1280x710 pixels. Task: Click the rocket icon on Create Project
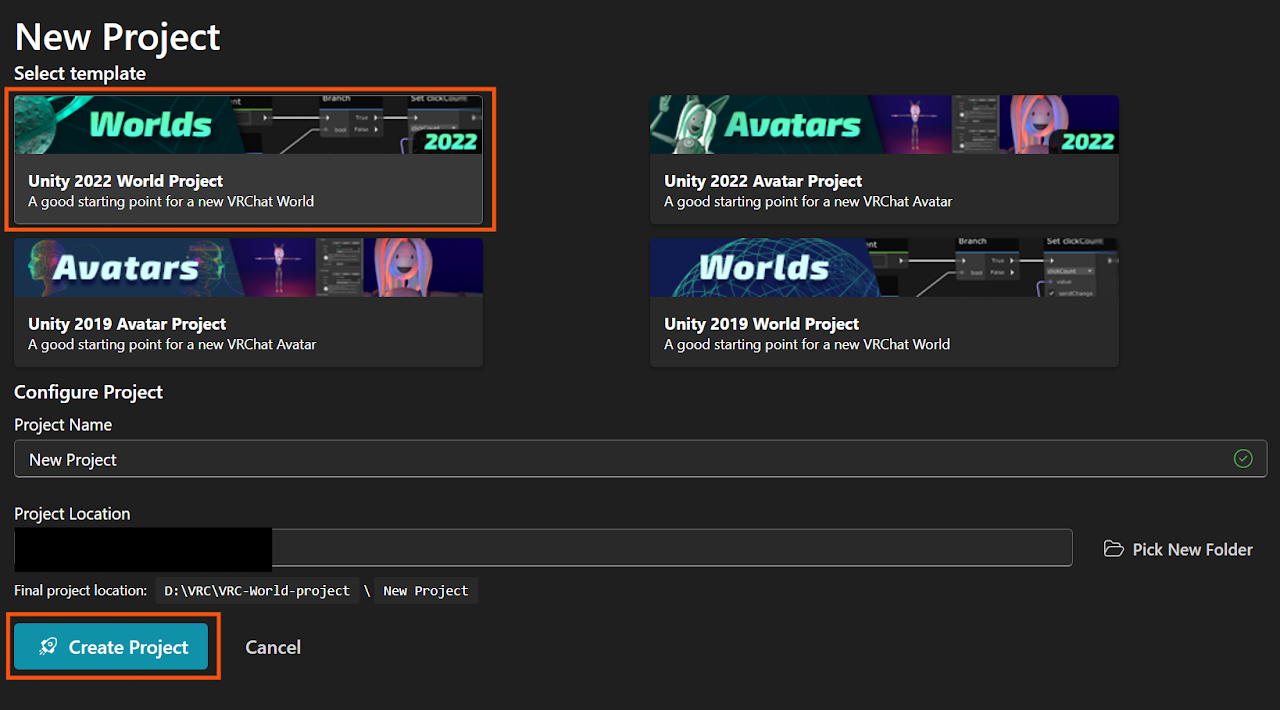[48, 647]
